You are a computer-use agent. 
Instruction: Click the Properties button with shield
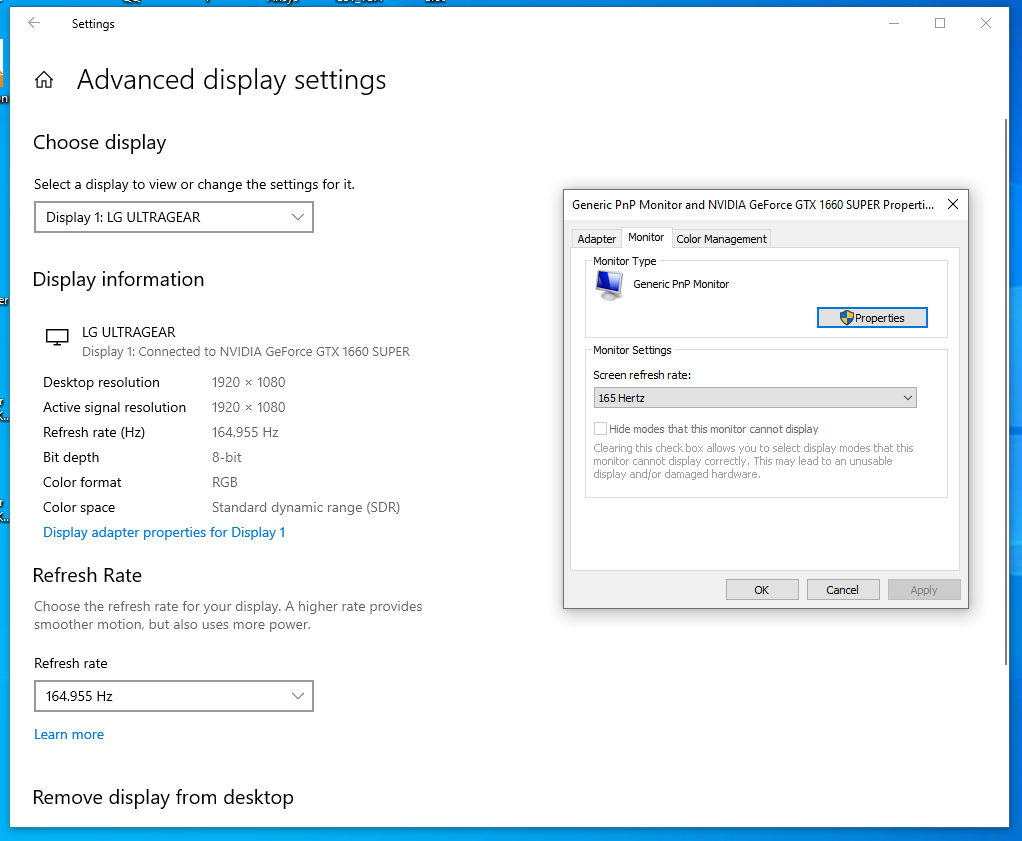click(x=872, y=317)
